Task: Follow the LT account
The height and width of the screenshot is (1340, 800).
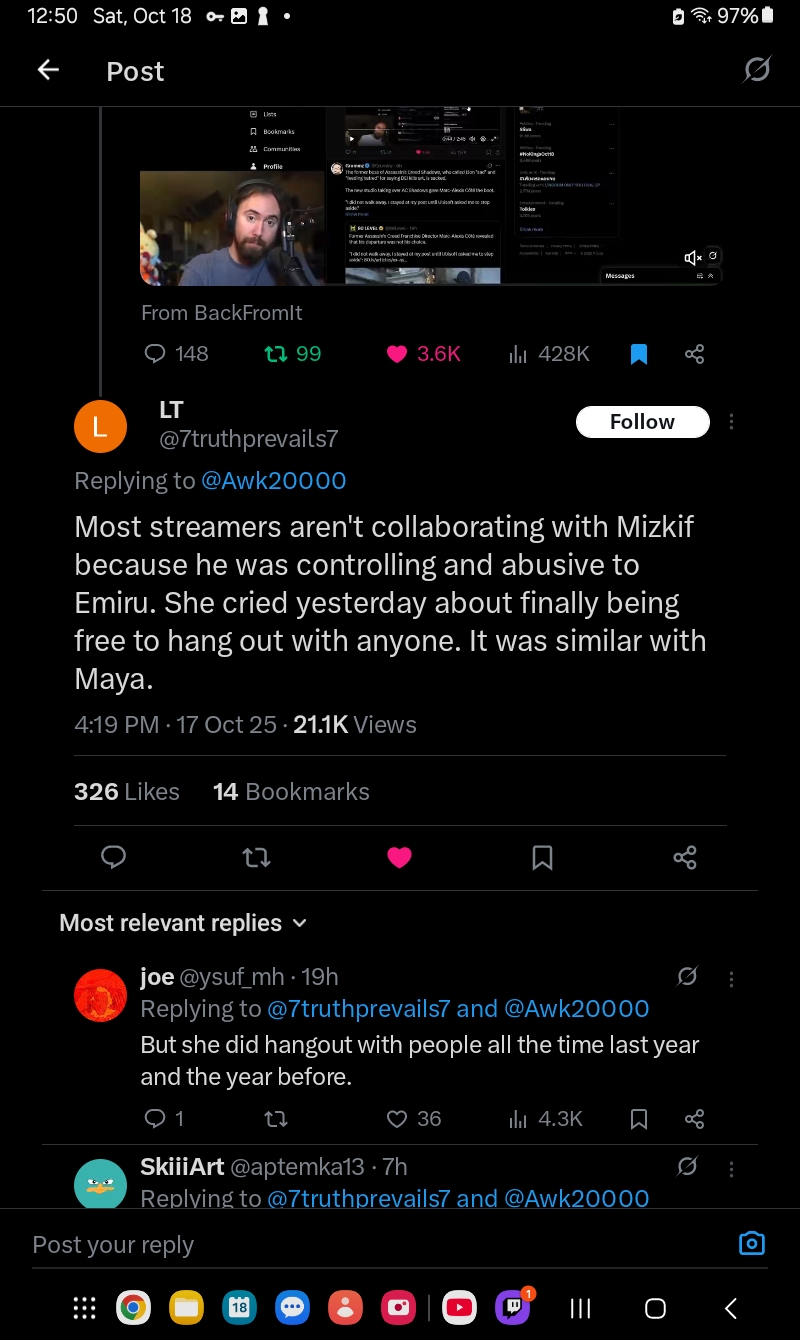Action: (642, 422)
